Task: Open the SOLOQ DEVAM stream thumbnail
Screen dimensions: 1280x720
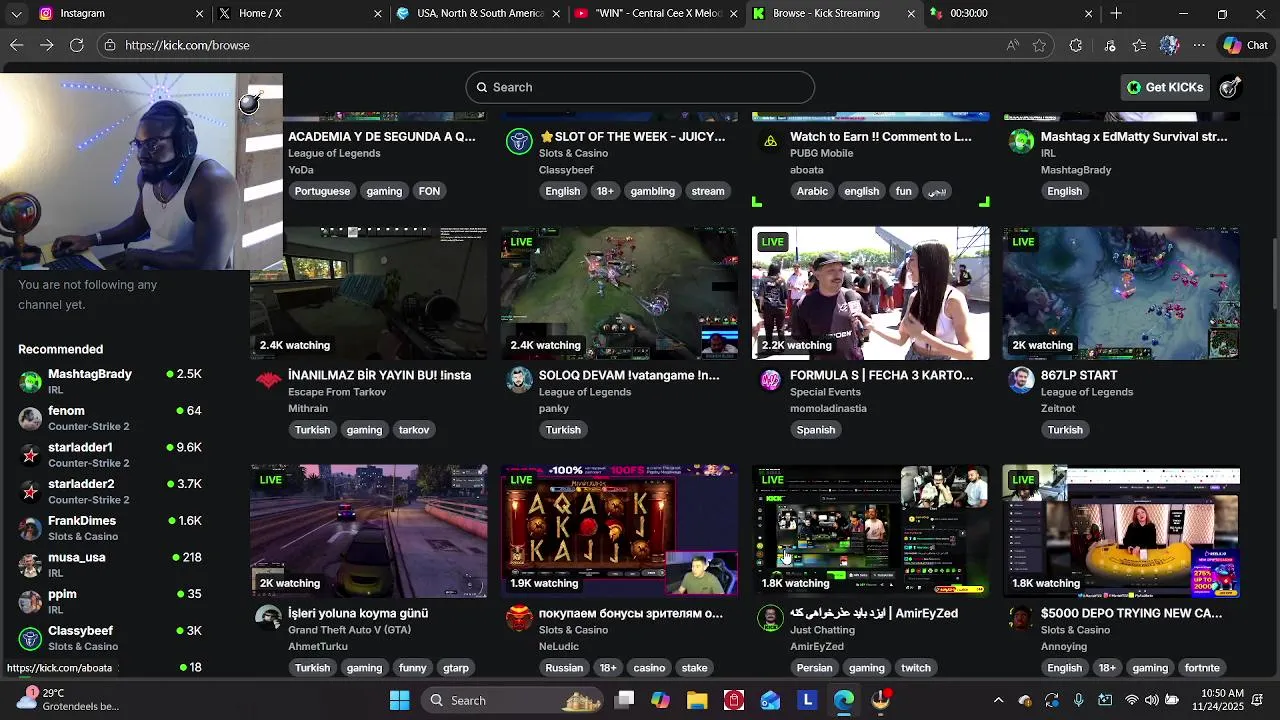Action: [620, 293]
